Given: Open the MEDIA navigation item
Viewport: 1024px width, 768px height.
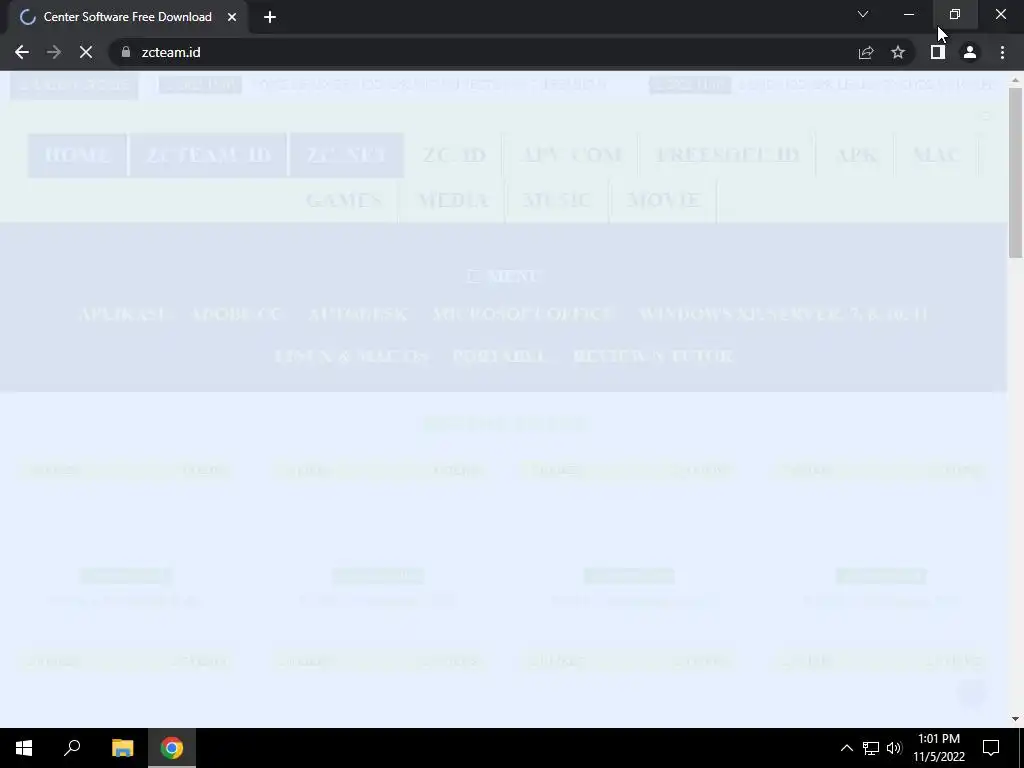Looking at the screenshot, I should tap(453, 200).
